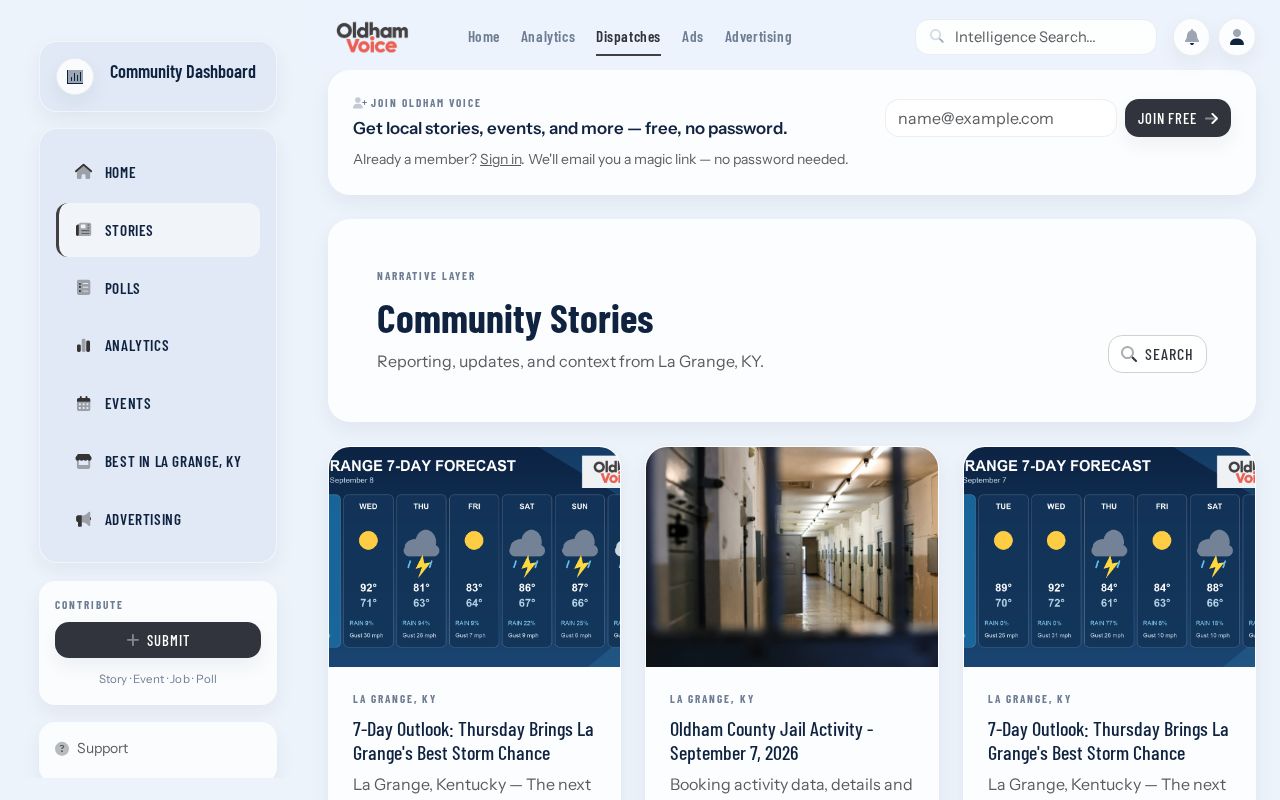The width and height of the screenshot is (1280, 800).
Task: Click the 'Community Stories' heading
Action: [x=515, y=319]
